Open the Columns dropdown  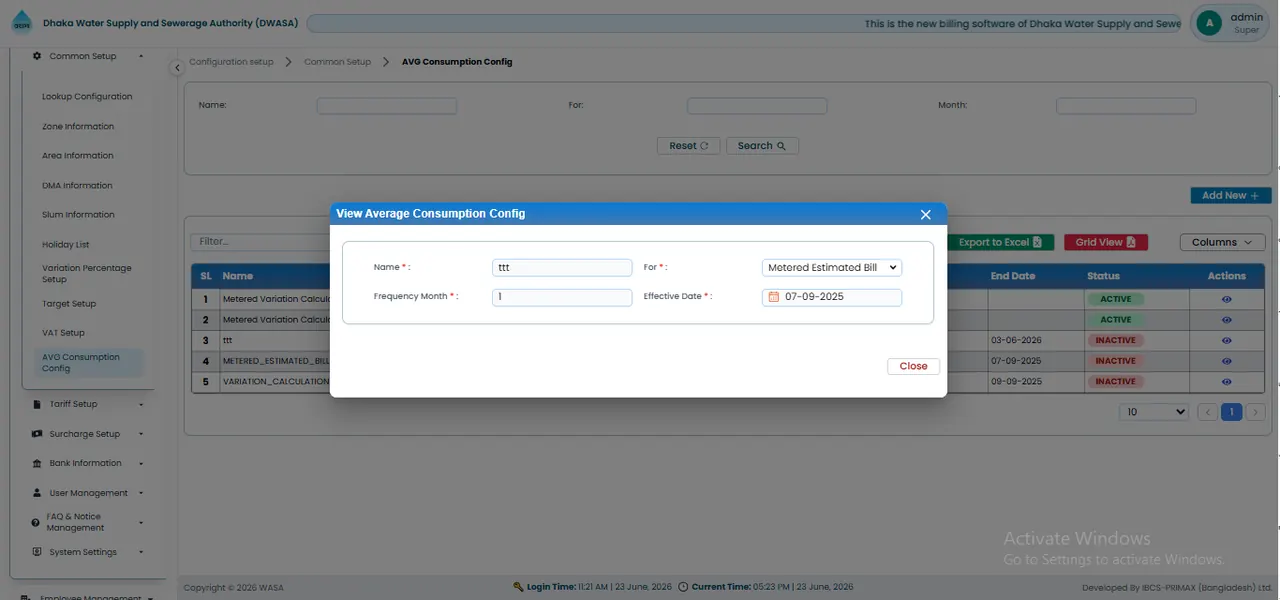(1222, 242)
